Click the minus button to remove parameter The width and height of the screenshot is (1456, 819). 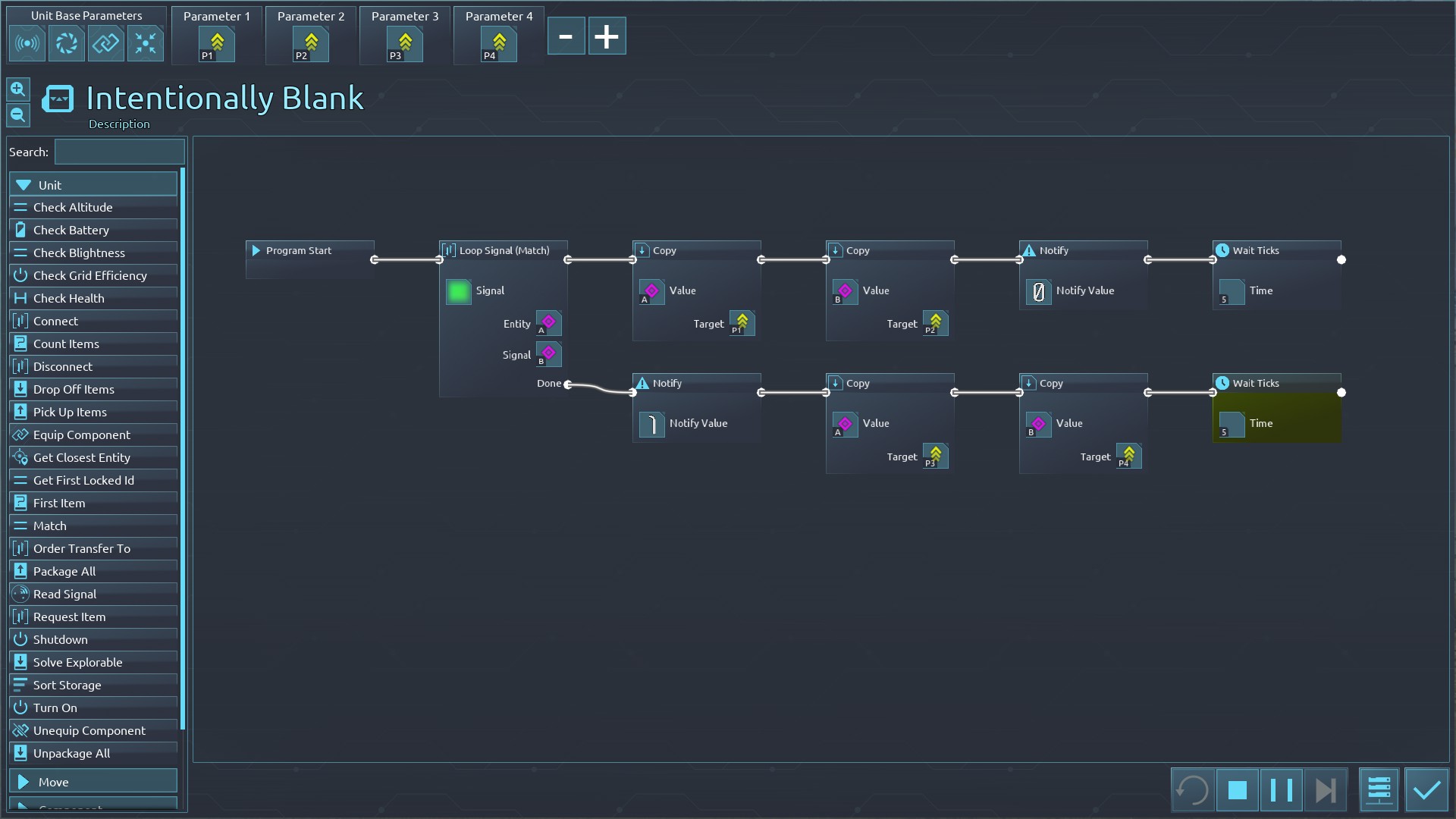(566, 36)
